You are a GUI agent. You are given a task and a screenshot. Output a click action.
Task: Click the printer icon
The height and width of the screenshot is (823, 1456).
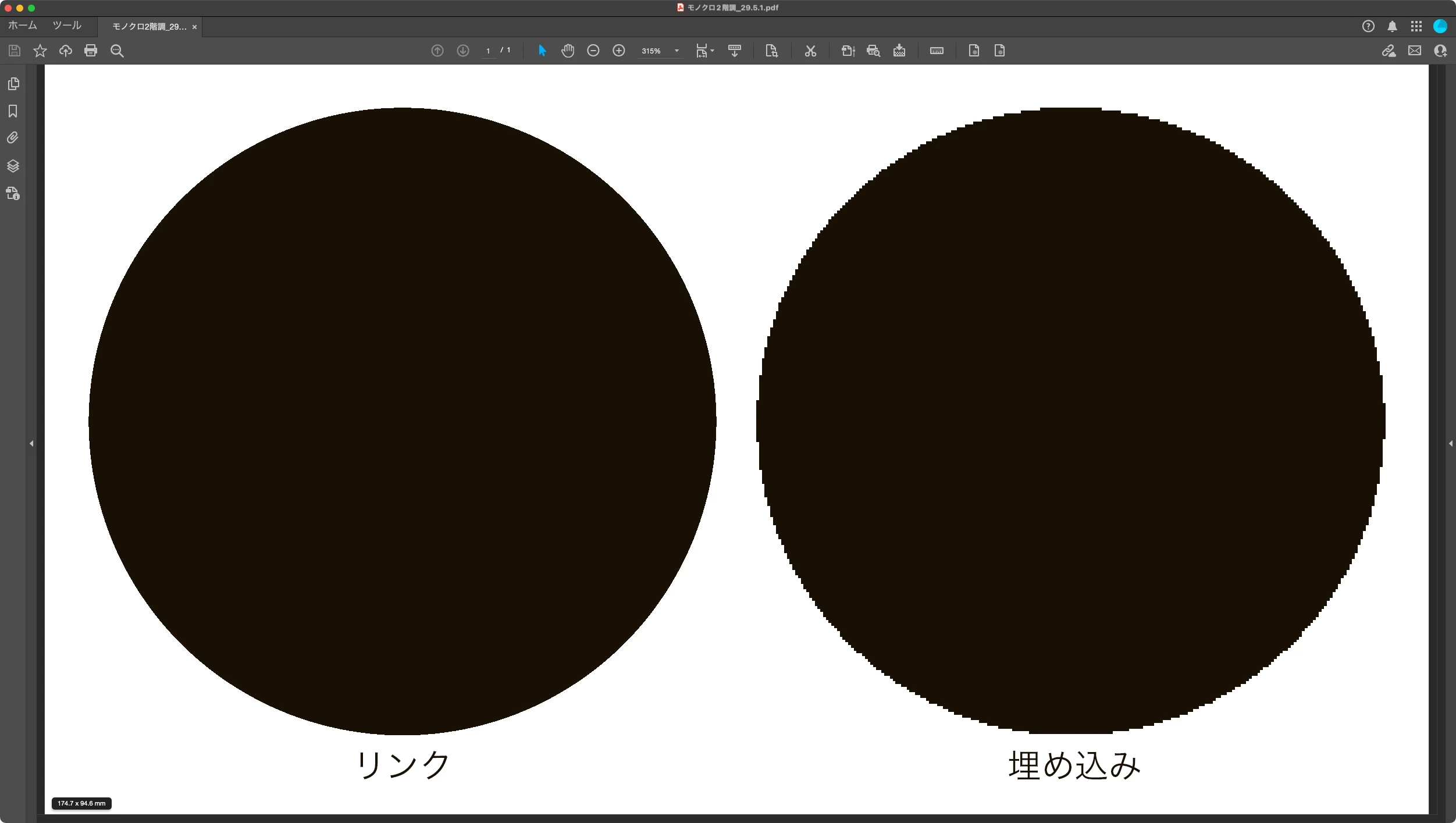(x=91, y=51)
